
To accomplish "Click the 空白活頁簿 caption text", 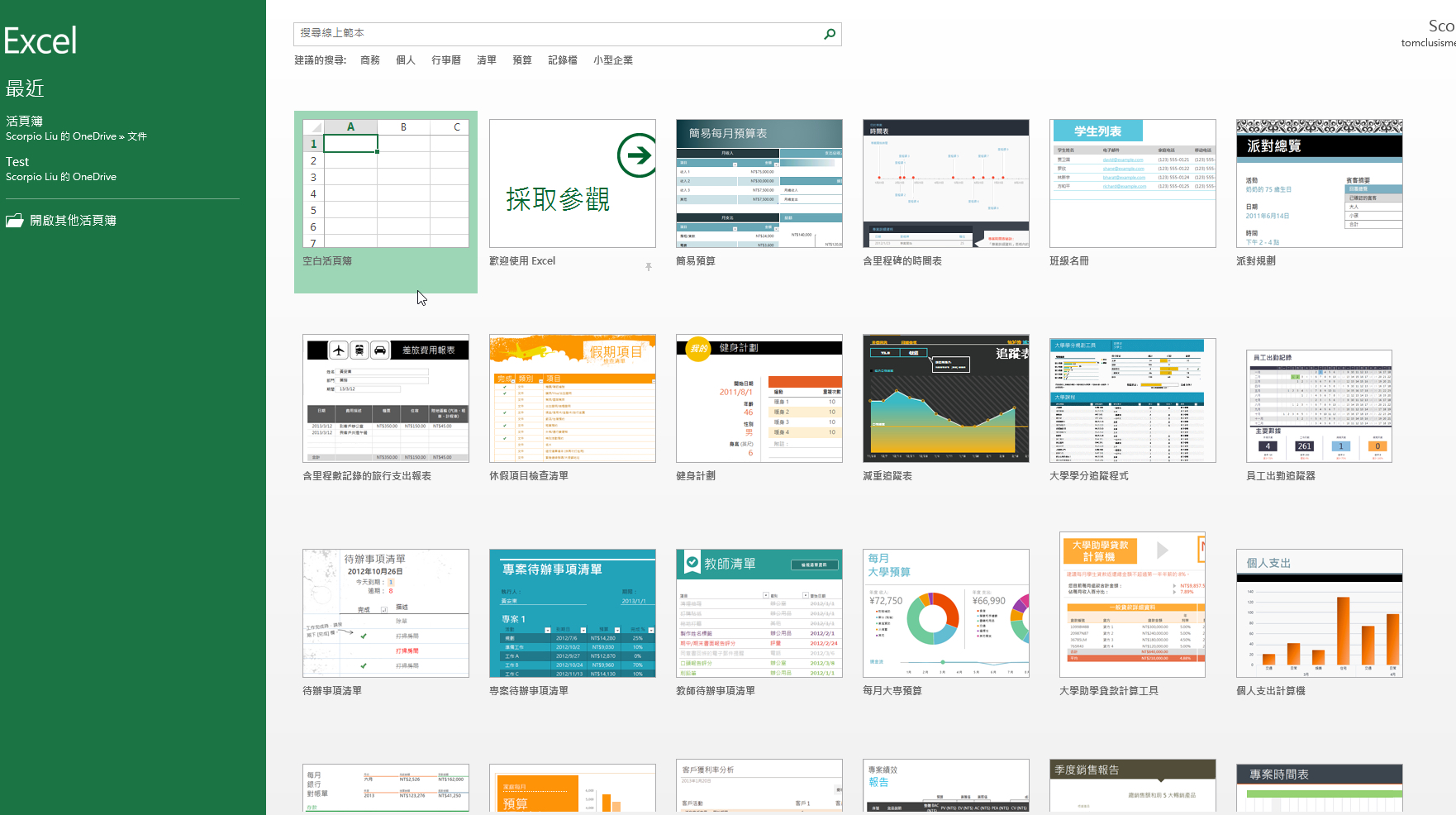I will tap(327, 261).
